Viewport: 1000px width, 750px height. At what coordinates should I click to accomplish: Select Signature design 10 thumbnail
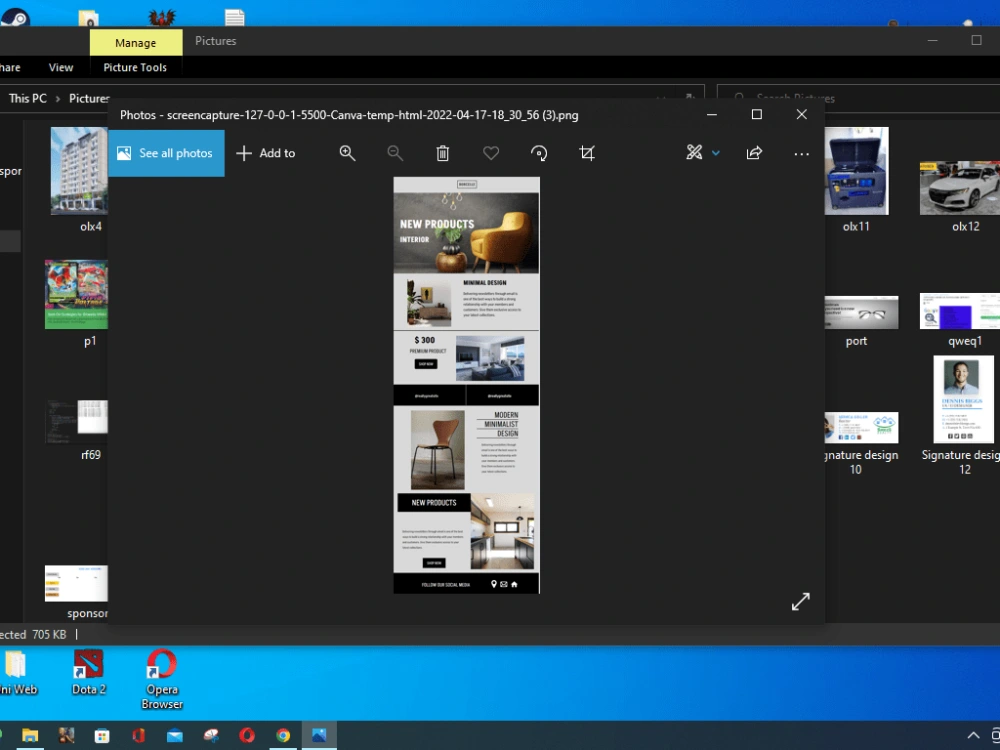[861, 427]
